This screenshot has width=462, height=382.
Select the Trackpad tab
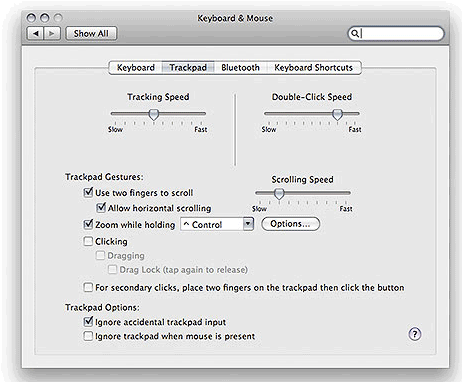pyautogui.click(x=188, y=68)
